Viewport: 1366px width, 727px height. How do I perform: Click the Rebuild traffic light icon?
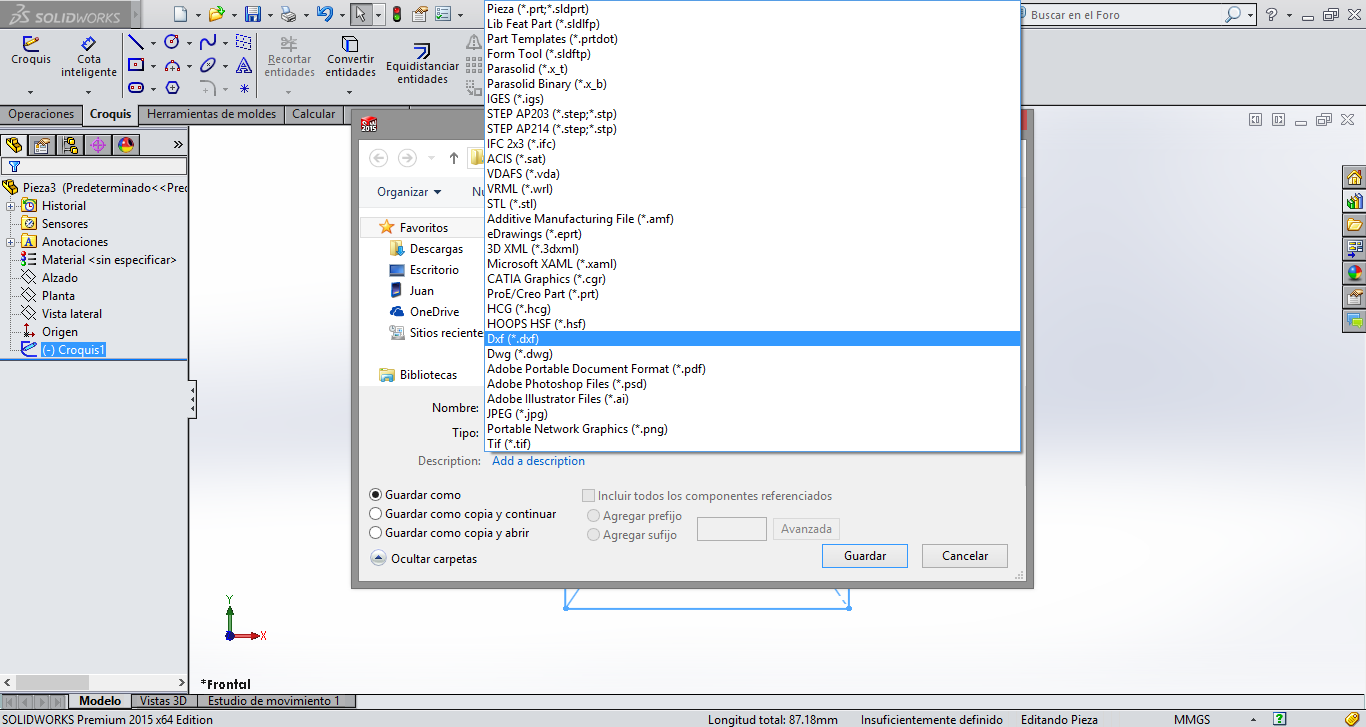(396, 14)
